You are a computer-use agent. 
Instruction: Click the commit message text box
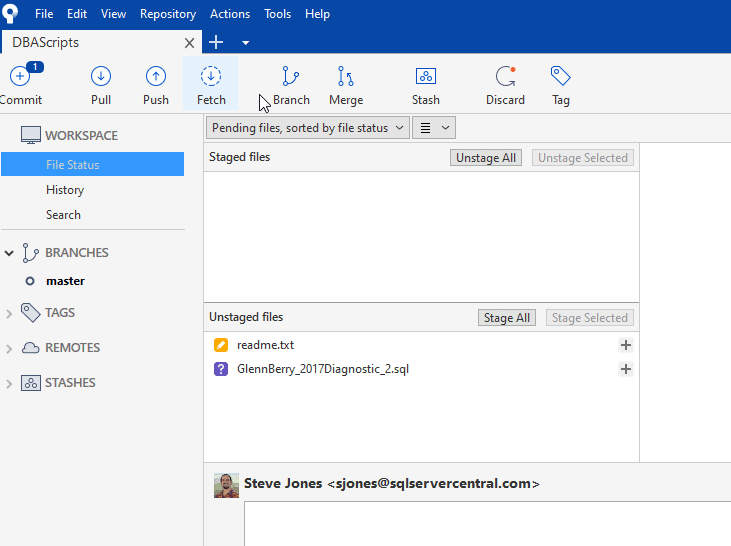[487, 523]
